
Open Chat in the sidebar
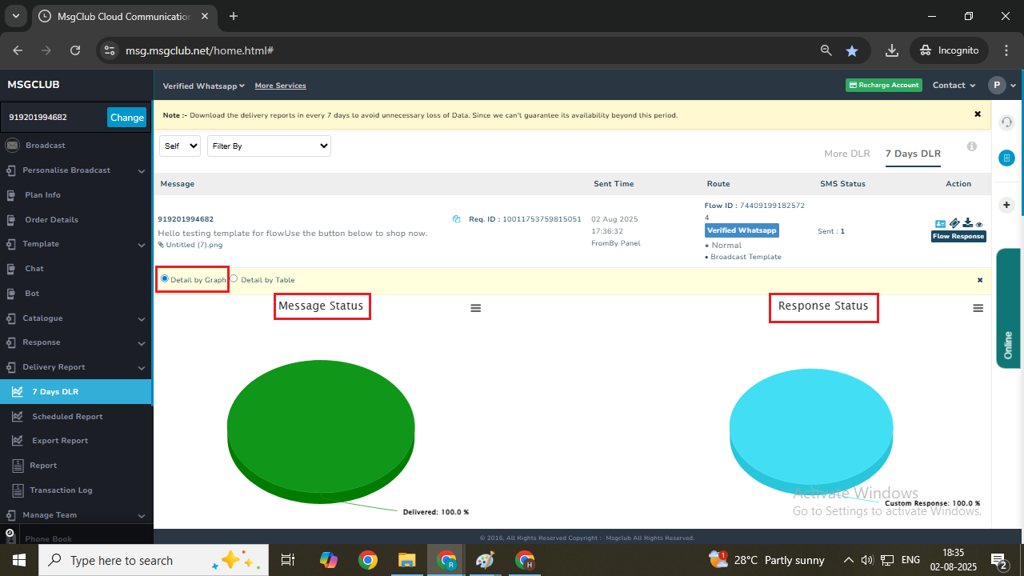pos(34,268)
